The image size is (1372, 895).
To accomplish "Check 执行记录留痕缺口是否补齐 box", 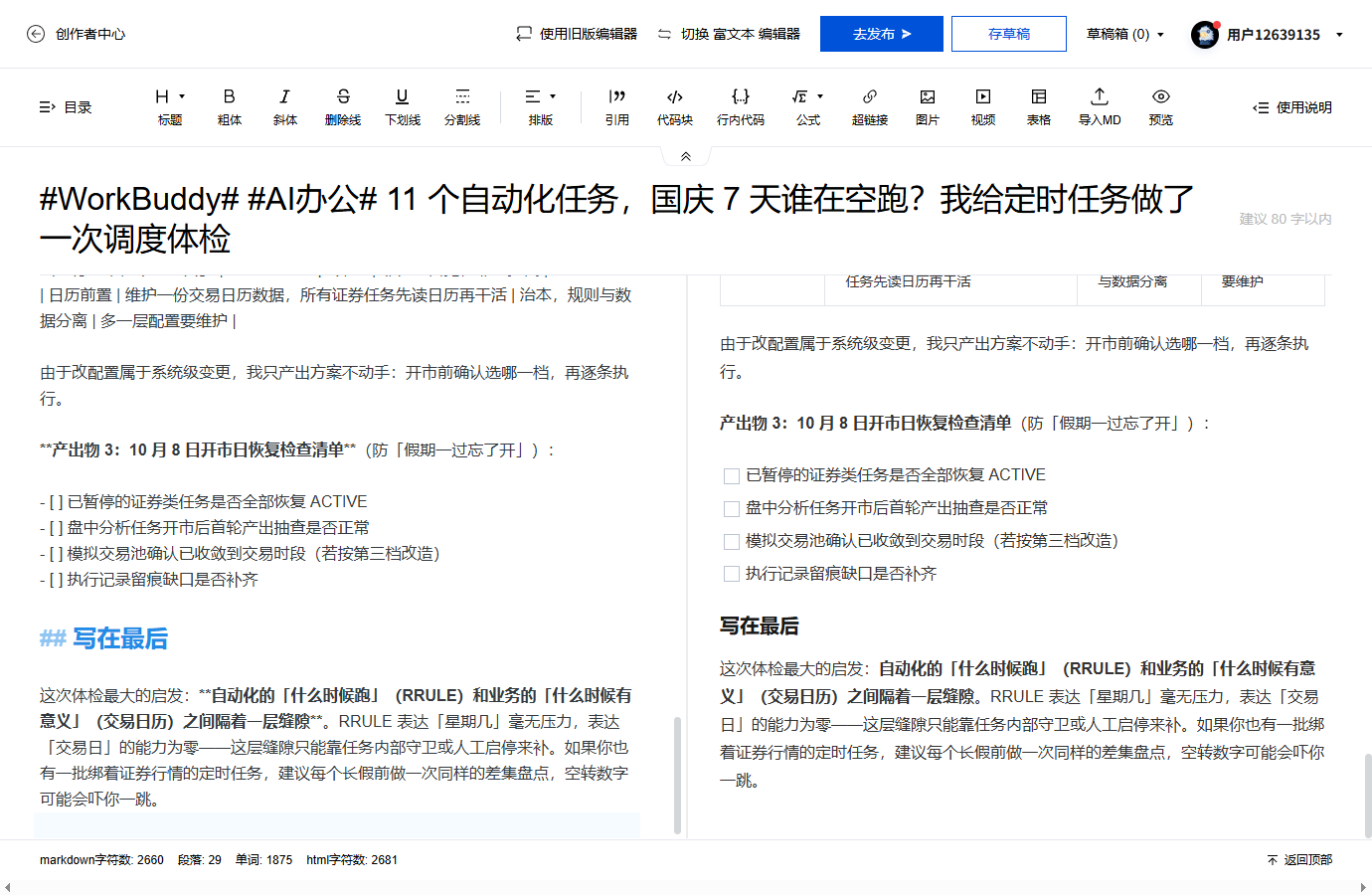I will (x=732, y=575).
